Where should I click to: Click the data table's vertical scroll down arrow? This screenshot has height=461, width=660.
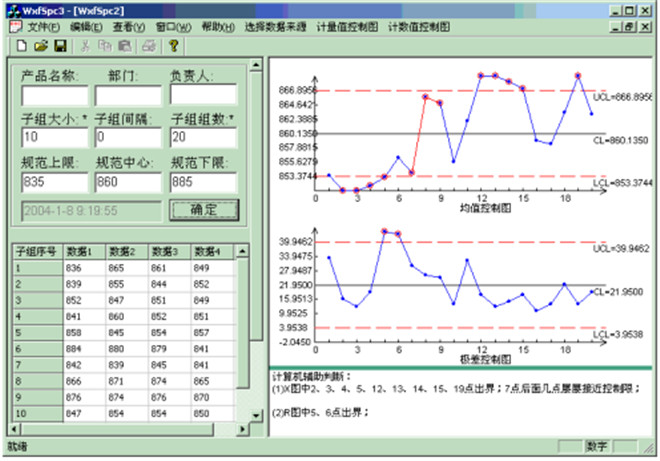click(257, 415)
